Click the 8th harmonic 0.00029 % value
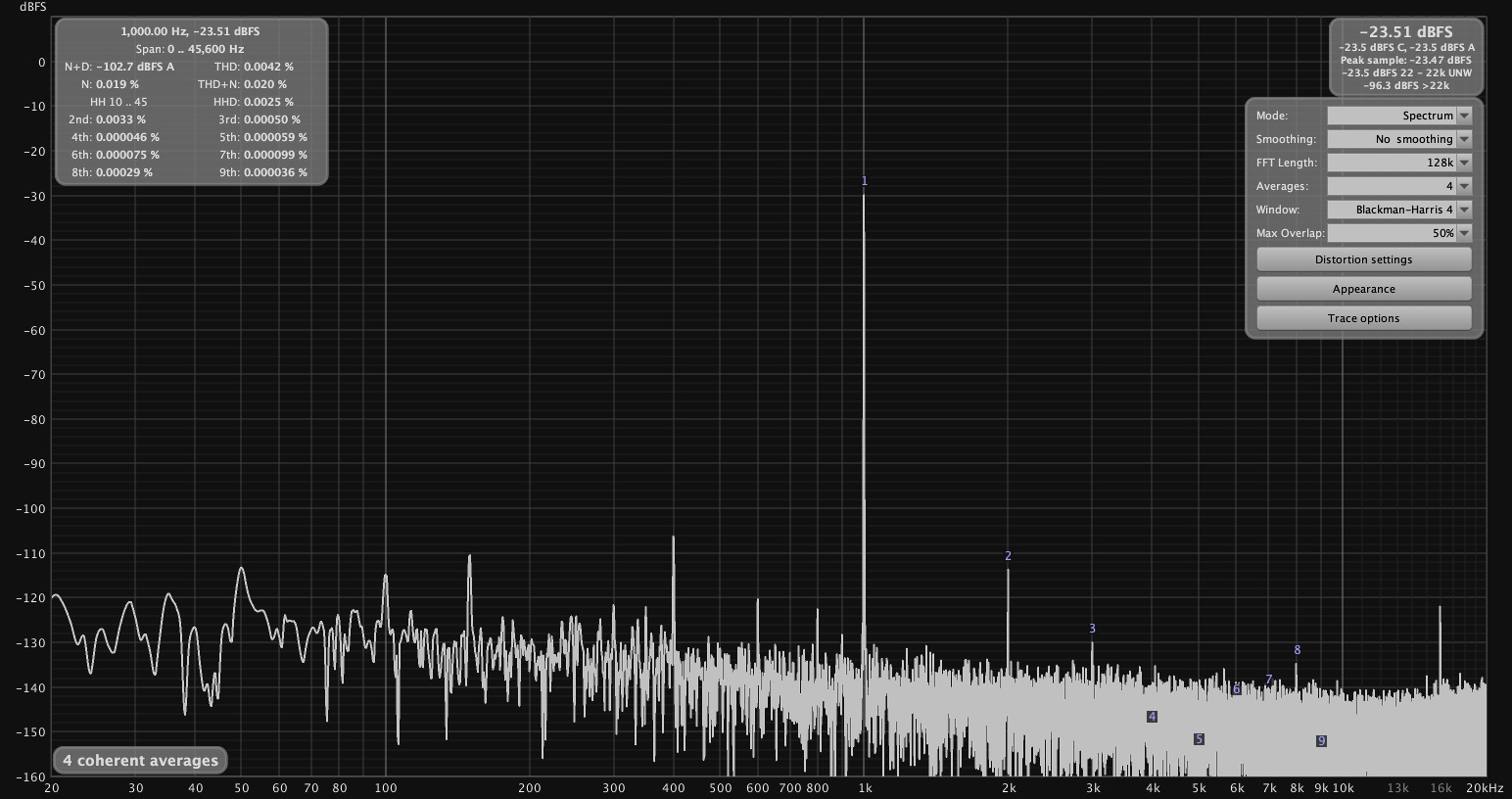The height and width of the screenshot is (799, 1512). 124,172
